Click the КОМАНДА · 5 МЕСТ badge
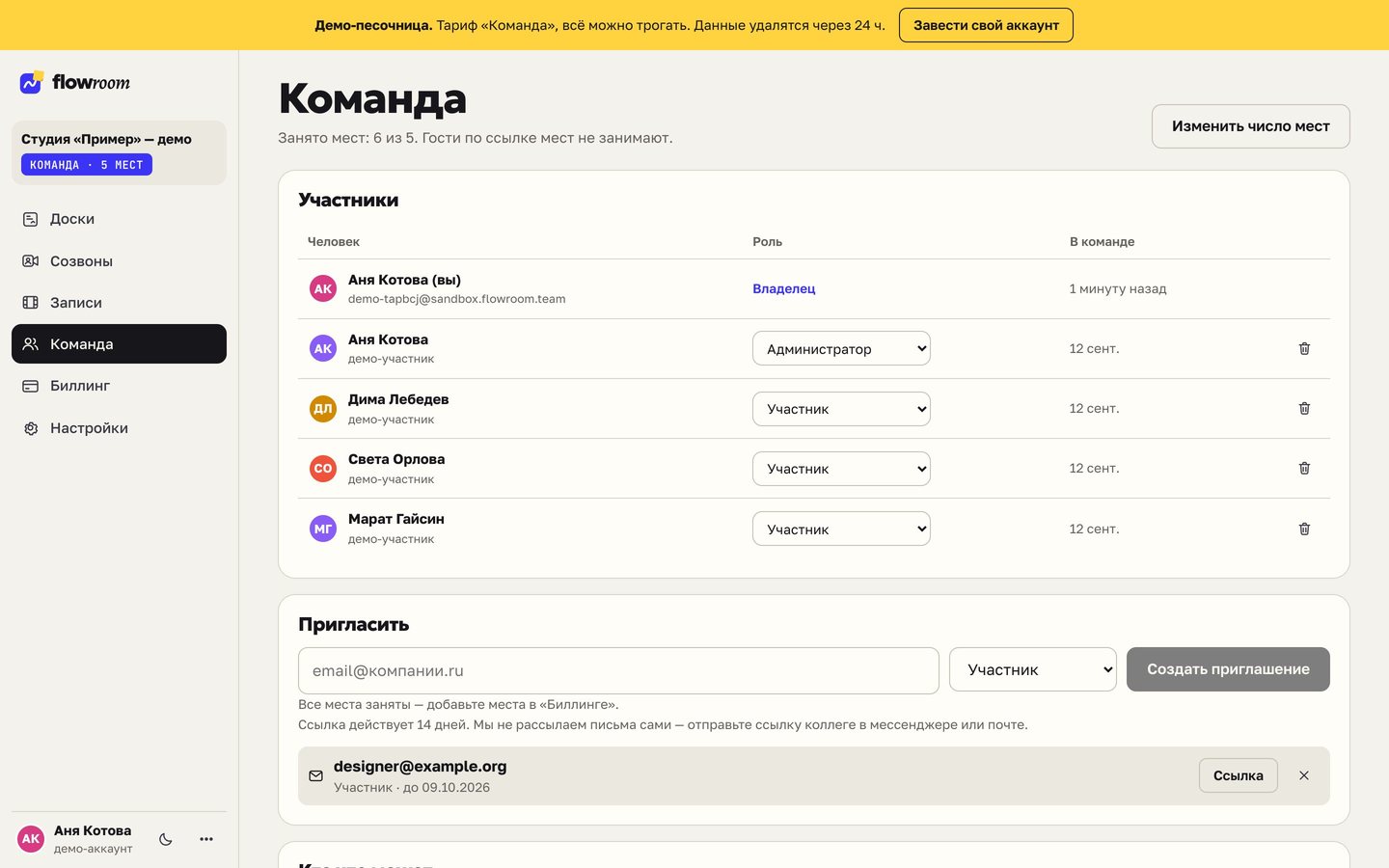The height and width of the screenshot is (868, 1389). tap(87, 165)
